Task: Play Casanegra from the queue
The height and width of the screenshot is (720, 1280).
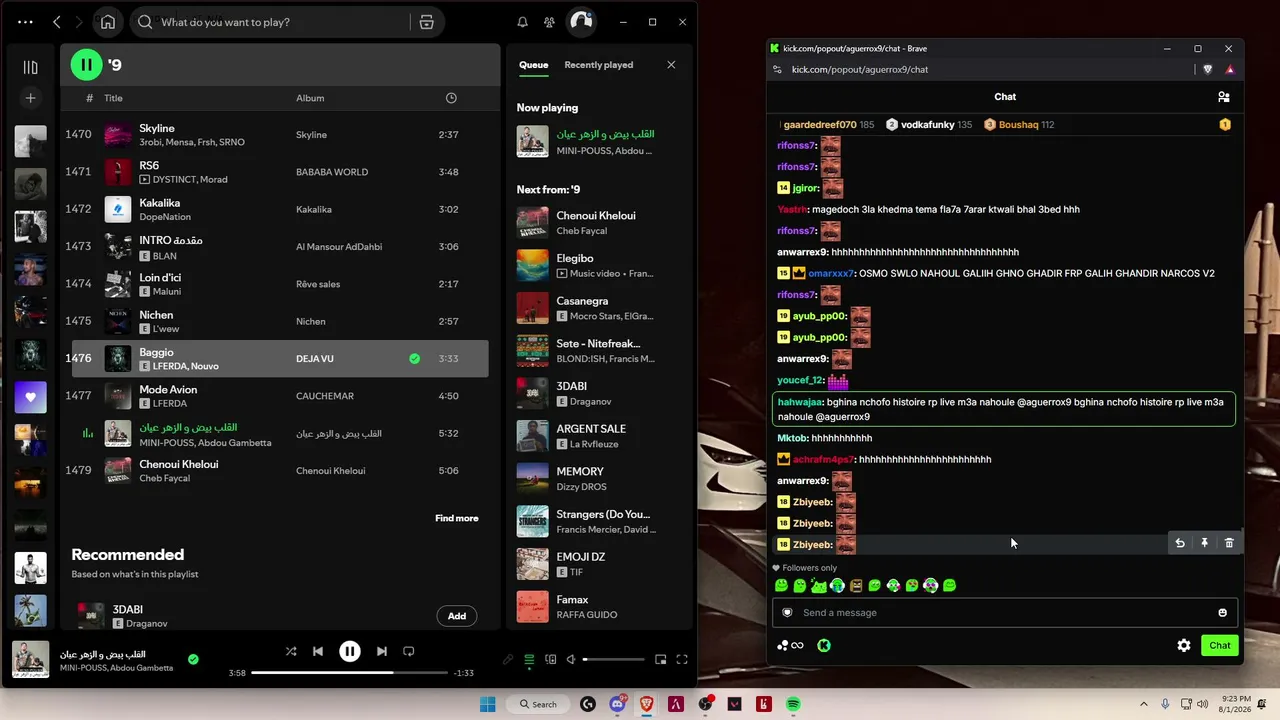Action: point(597,308)
